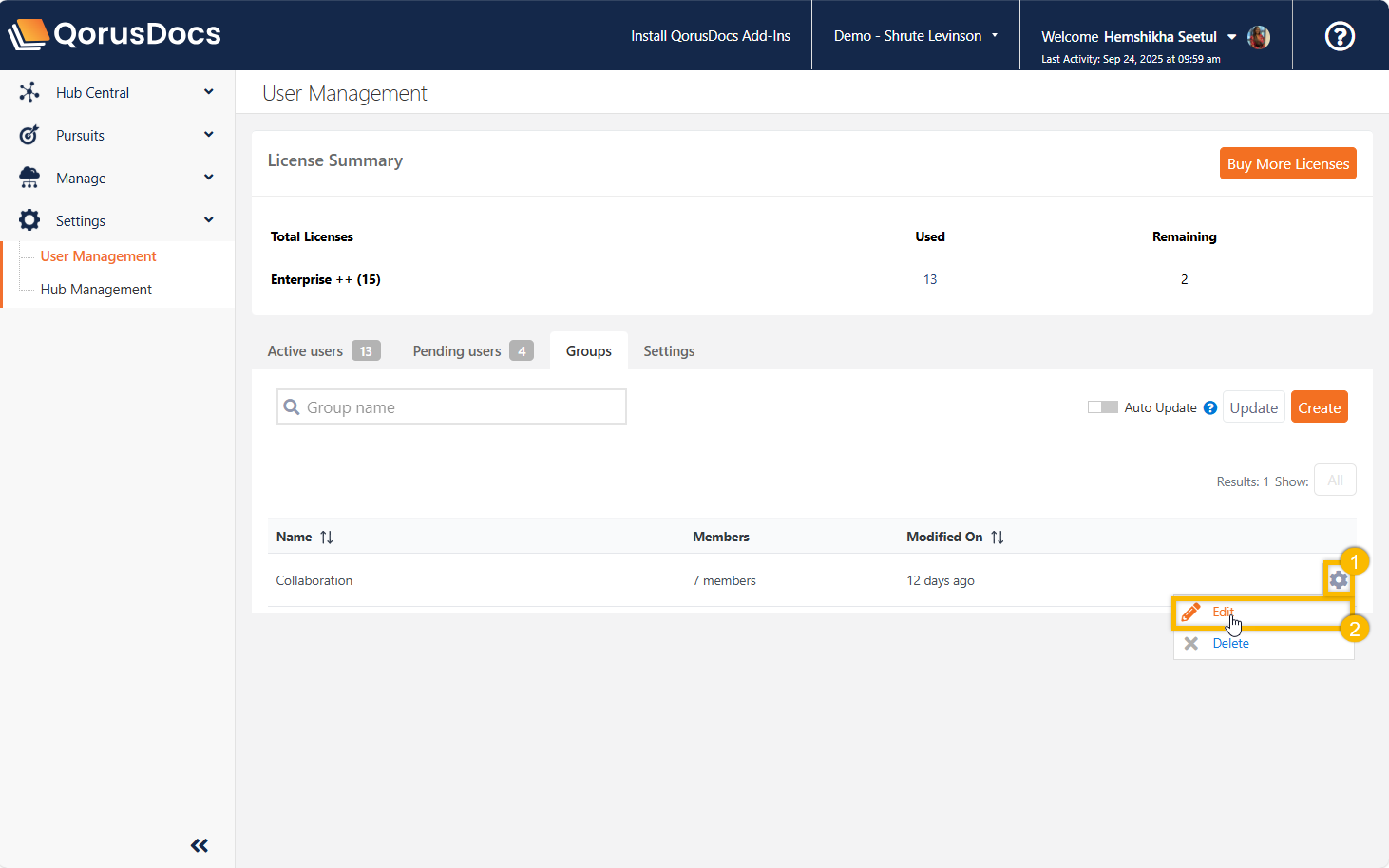Click the gear icon for Collaboration group
Viewport: 1389px width, 868px height.
(x=1338, y=579)
